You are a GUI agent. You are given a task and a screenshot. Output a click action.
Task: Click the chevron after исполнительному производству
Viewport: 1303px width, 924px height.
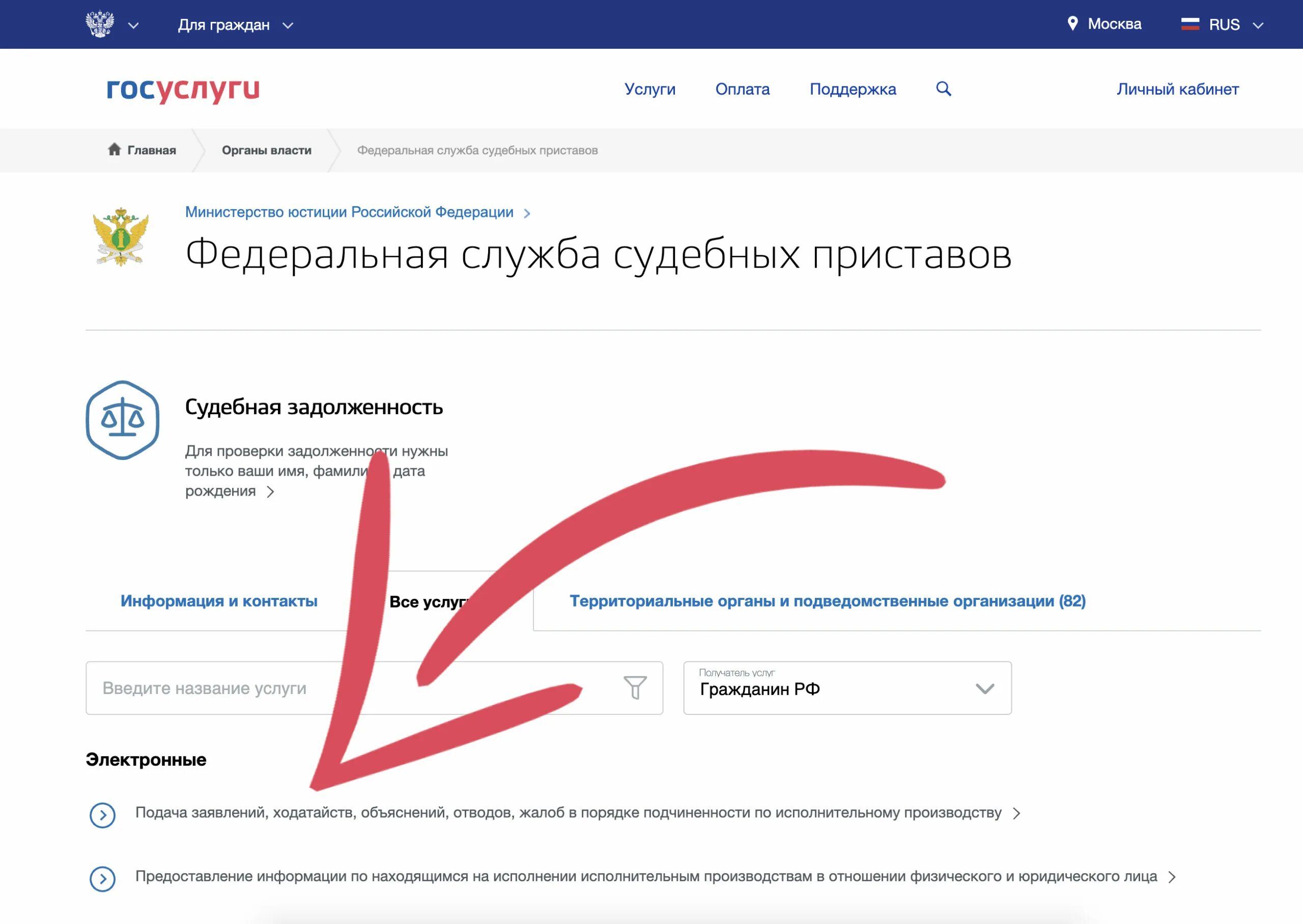pos(1017,814)
